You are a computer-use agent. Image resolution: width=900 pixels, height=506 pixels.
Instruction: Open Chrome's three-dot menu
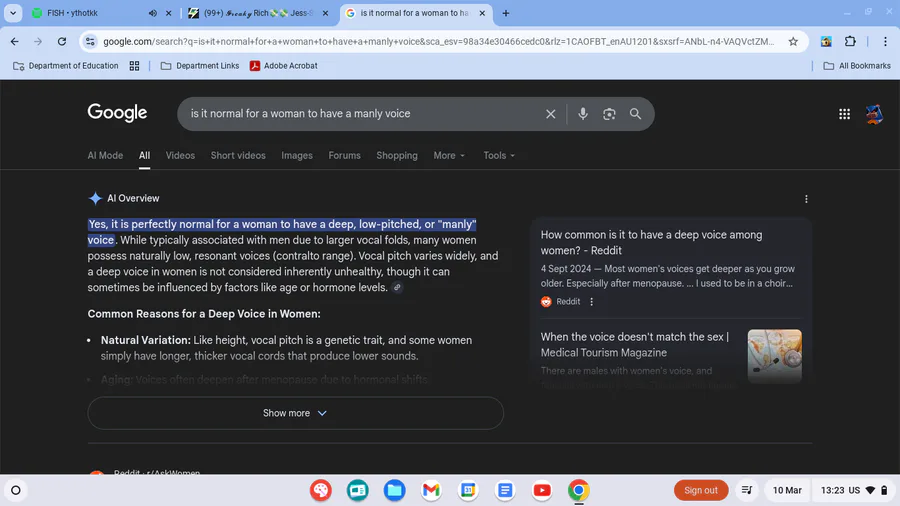tap(885, 41)
